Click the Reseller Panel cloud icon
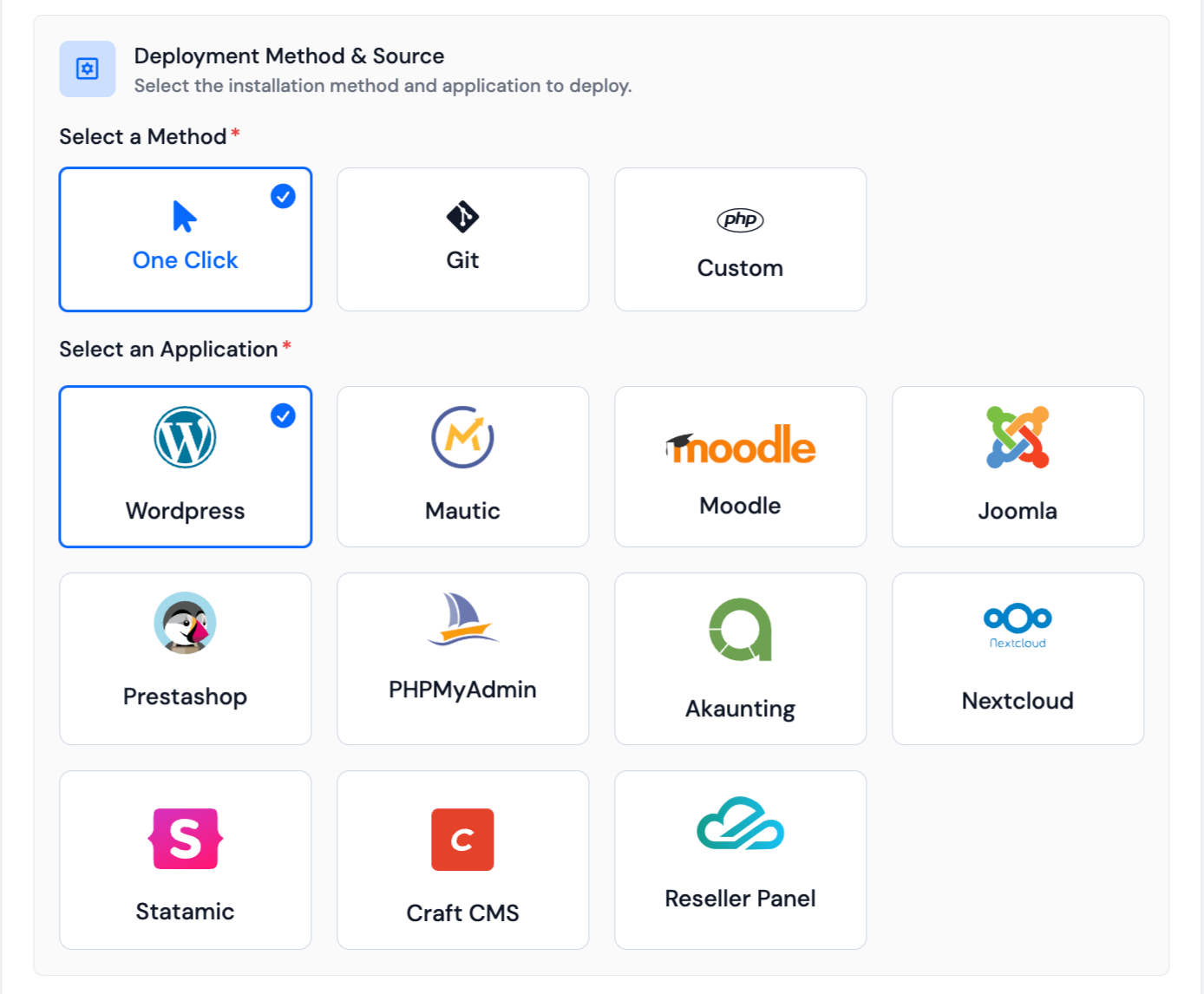 pyautogui.click(x=740, y=828)
